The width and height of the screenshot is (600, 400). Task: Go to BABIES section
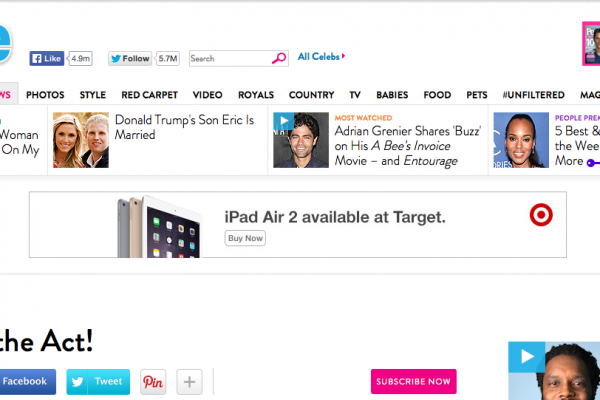(x=392, y=95)
